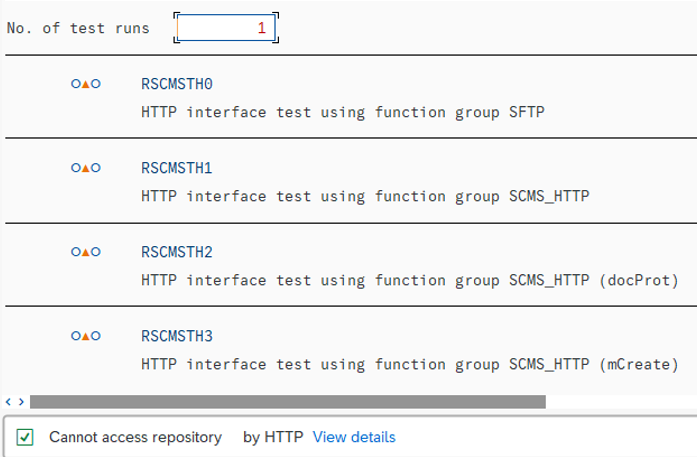
Task: Click the horizontal scrollbar thumb
Action: pos(288,402)
